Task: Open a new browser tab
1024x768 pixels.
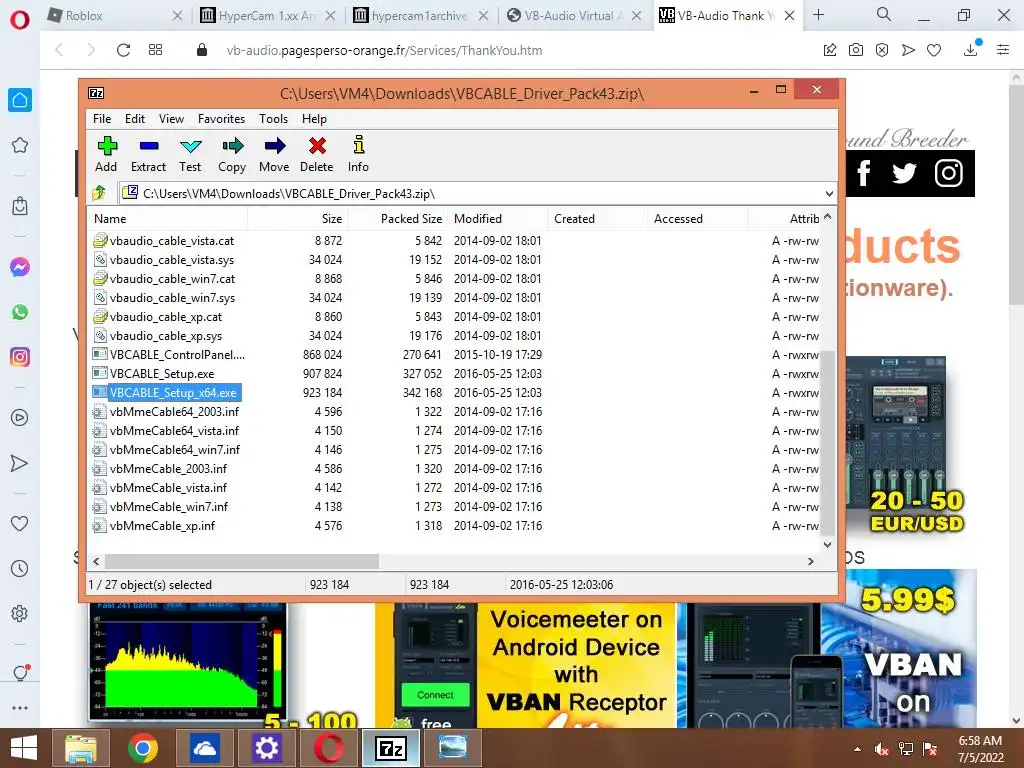Action: (x=818, y=15)
